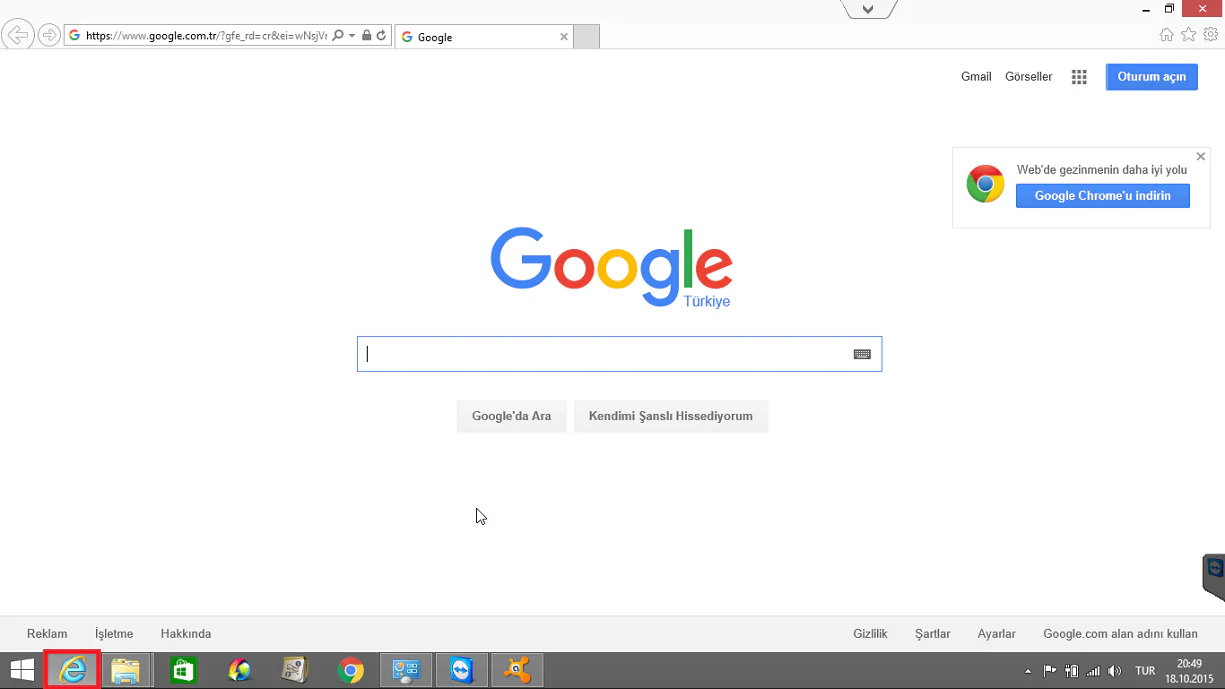Click the Chrome logo in the promo

coord(985,185)
